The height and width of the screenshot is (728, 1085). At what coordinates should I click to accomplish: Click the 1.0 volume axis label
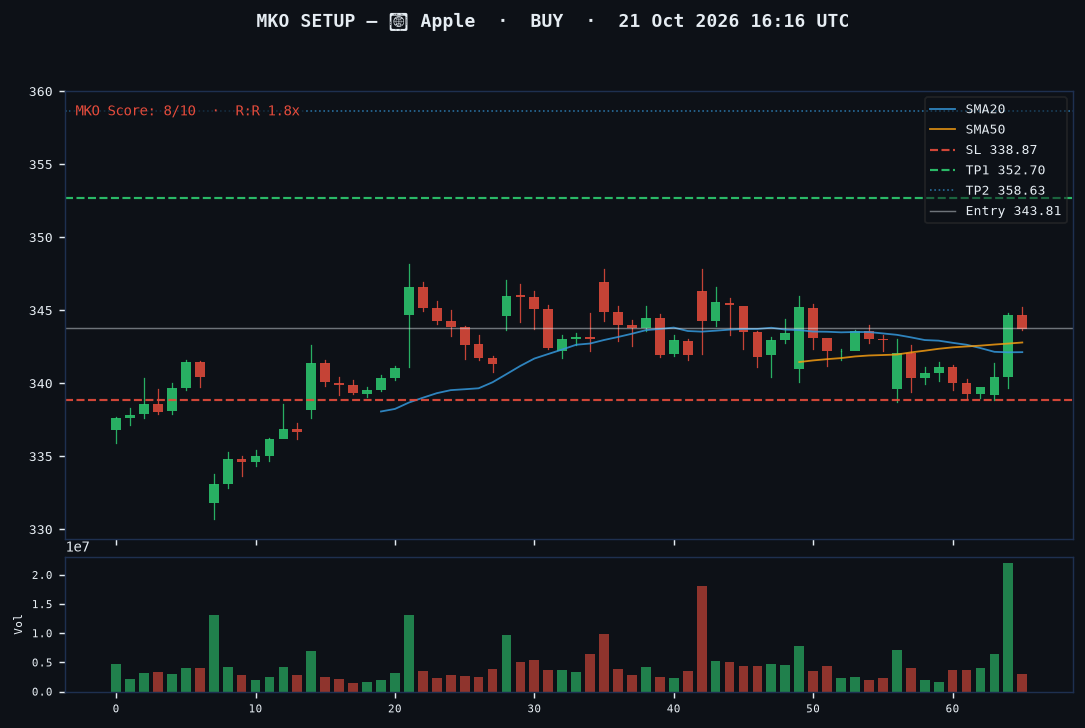pos(42,634)
